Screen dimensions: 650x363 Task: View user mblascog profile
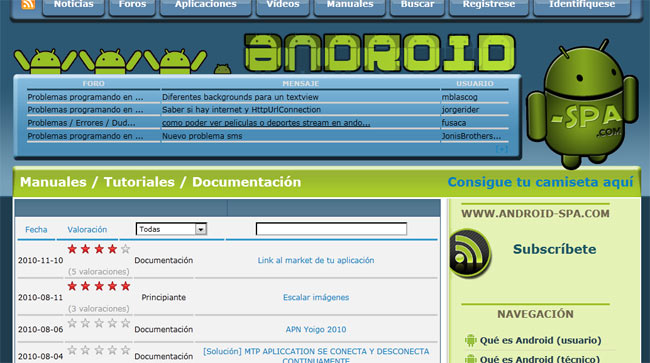(459, 97)
